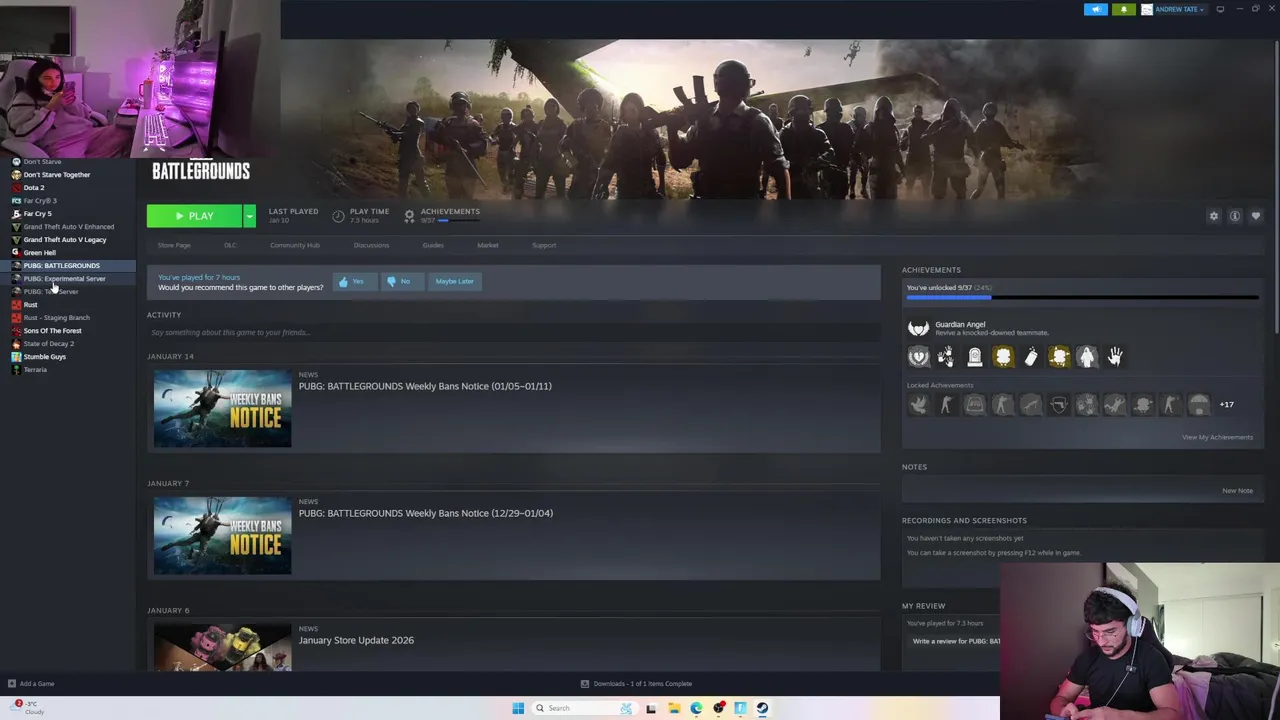Show game info circle icon
1280x720 pixels.
[x=1235, y=216]
